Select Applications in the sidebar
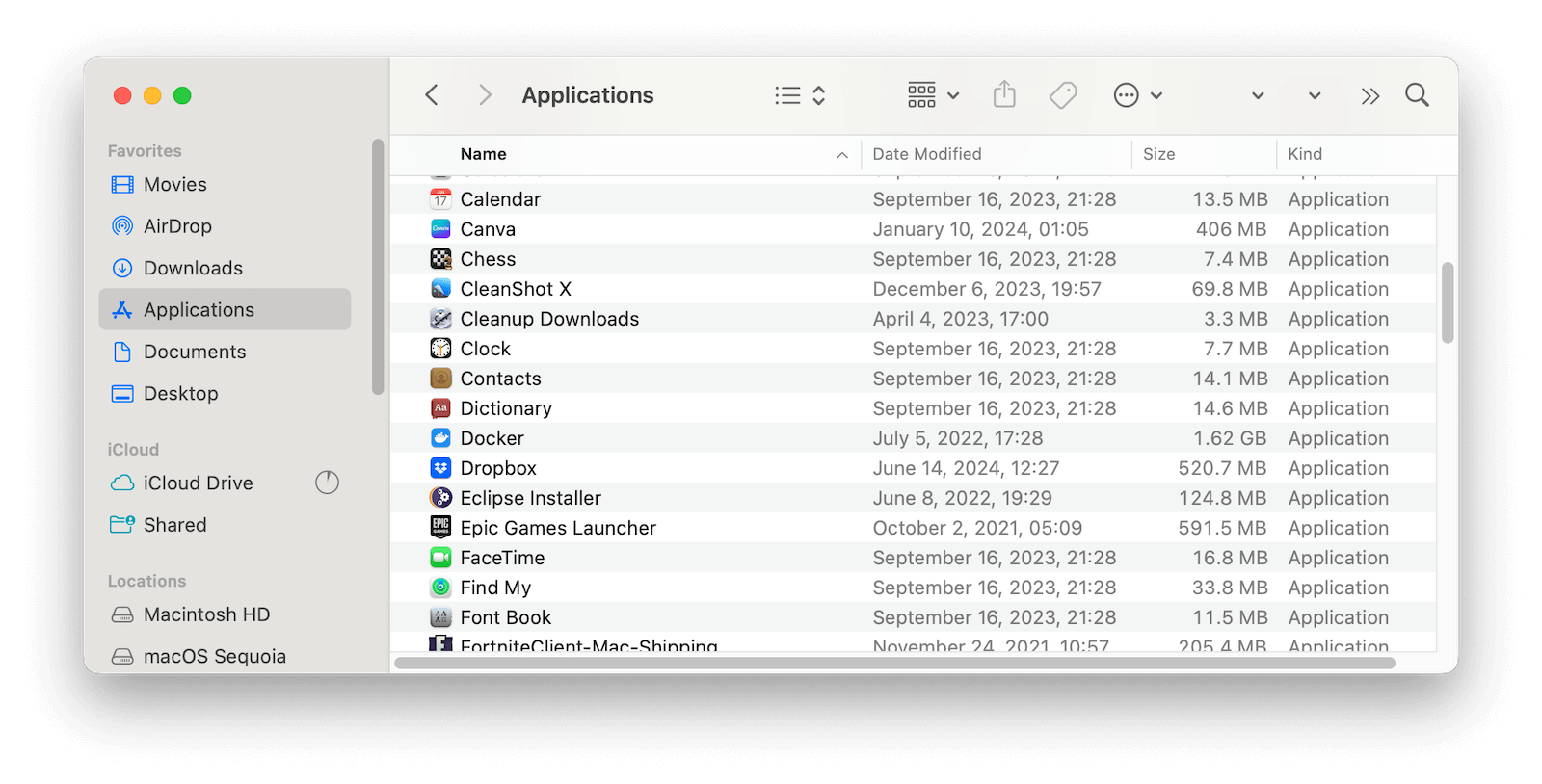The height and width of the screenshot is (784, 1542). (225, 309)
